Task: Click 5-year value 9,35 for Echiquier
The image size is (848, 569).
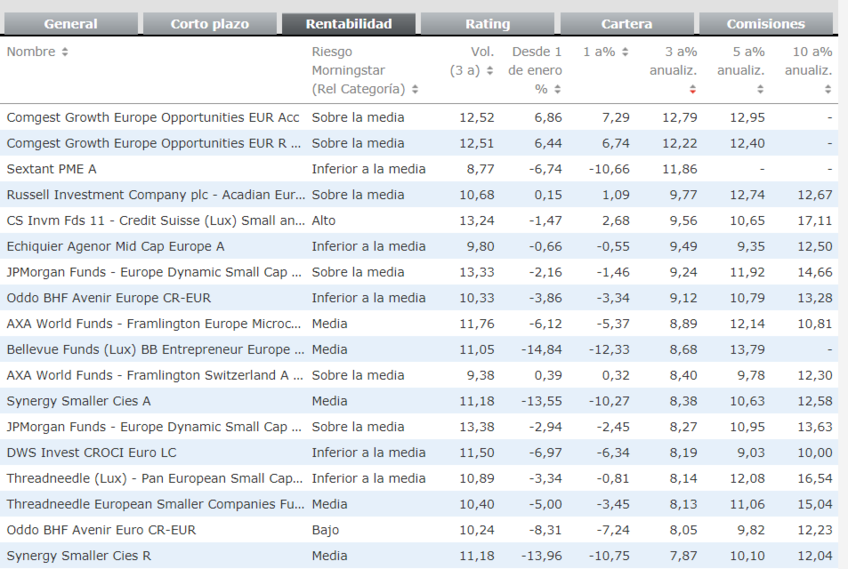Action: (x=751, y=247)
